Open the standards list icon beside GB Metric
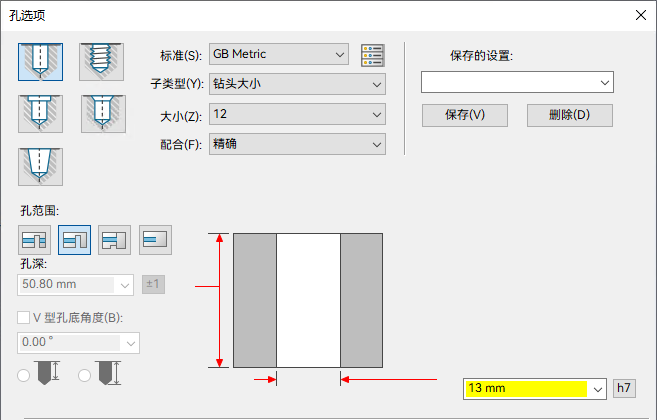Image resolution: width=657 pixels, height=420 pixels. tap(372, 55)
